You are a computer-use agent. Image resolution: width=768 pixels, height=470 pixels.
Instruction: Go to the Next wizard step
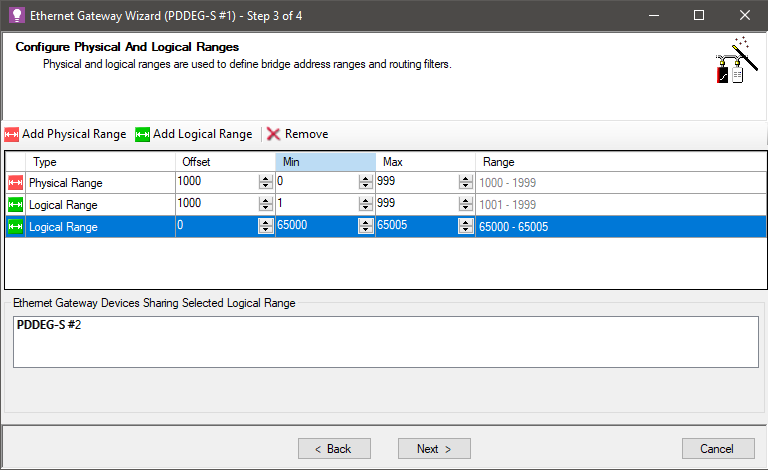434,449
